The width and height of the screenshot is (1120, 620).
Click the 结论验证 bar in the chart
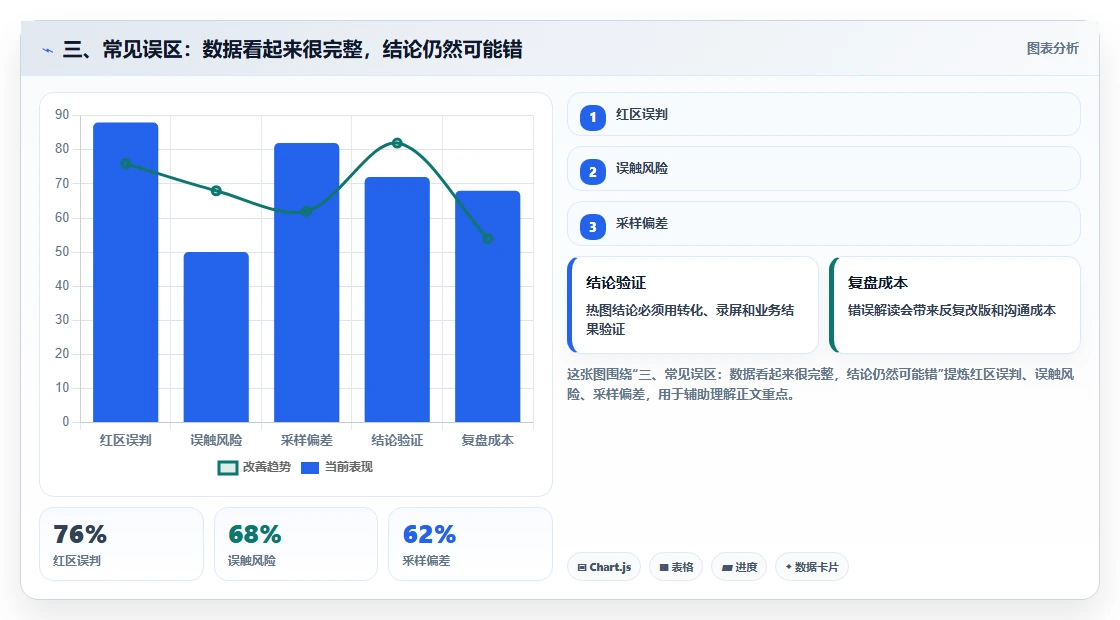coord(397,299)
